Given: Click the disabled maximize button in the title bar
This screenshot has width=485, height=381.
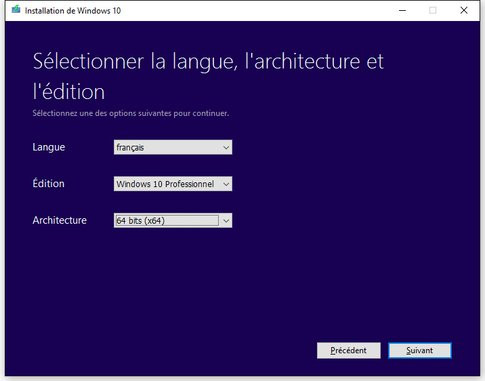Looking at the screenshot, I should point(433,10).
